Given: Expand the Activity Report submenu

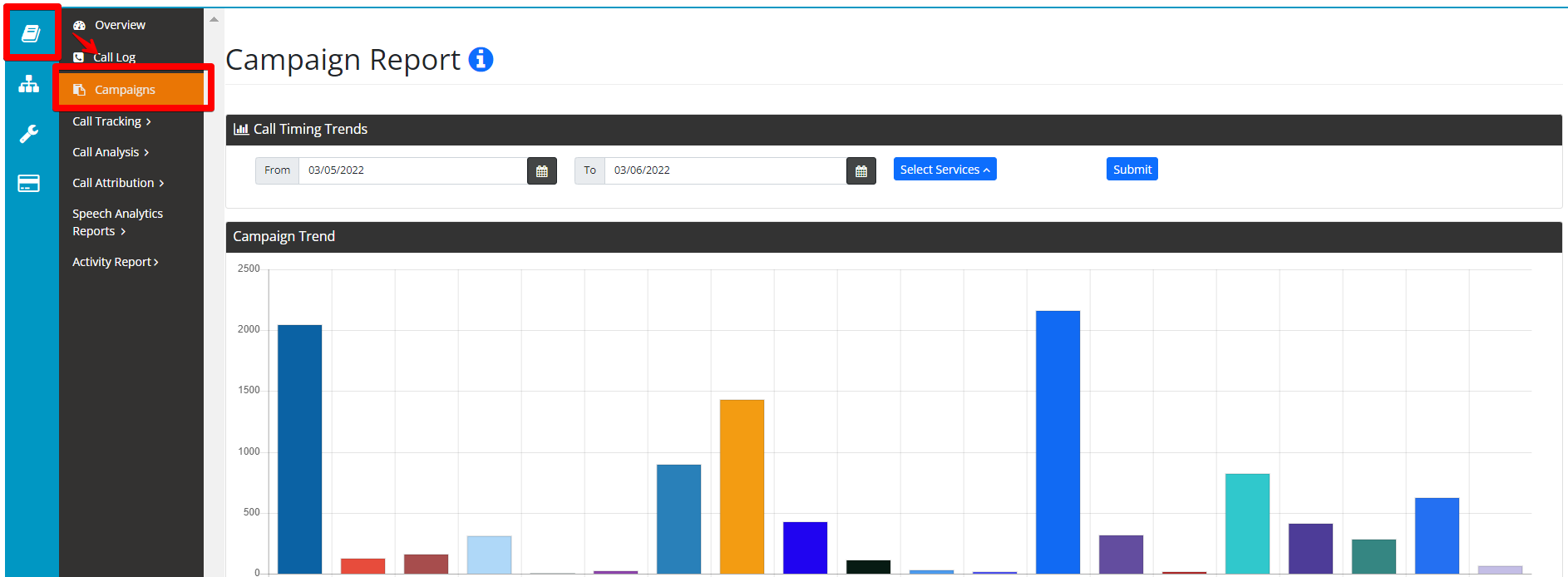Looking at the screenshot, I should 115,262.
